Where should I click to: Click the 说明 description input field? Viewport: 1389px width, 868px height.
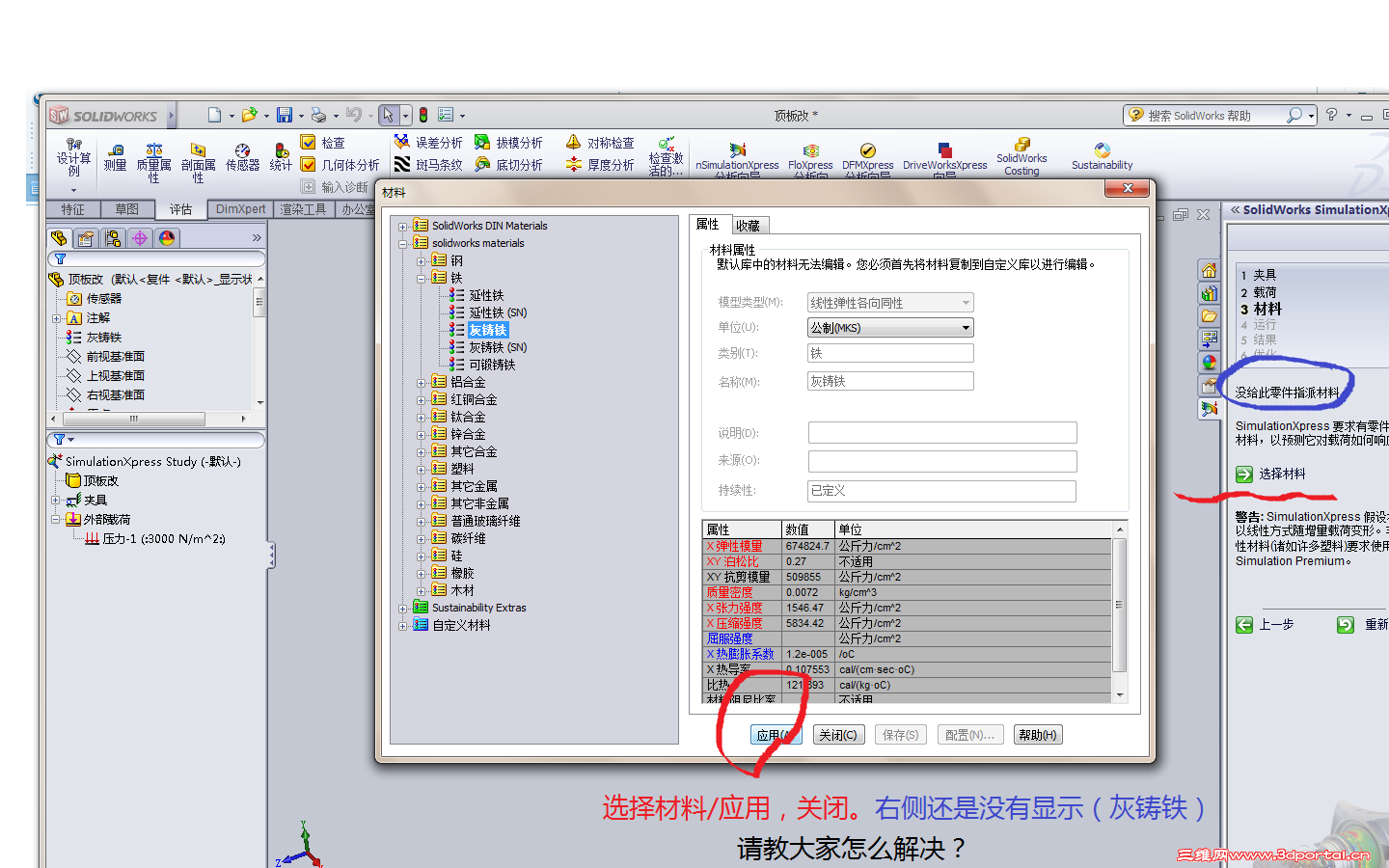tap(942, 433)
